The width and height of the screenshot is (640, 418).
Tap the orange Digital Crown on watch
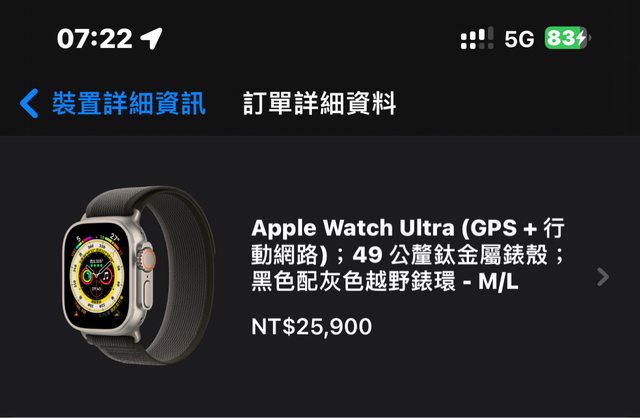147,258
